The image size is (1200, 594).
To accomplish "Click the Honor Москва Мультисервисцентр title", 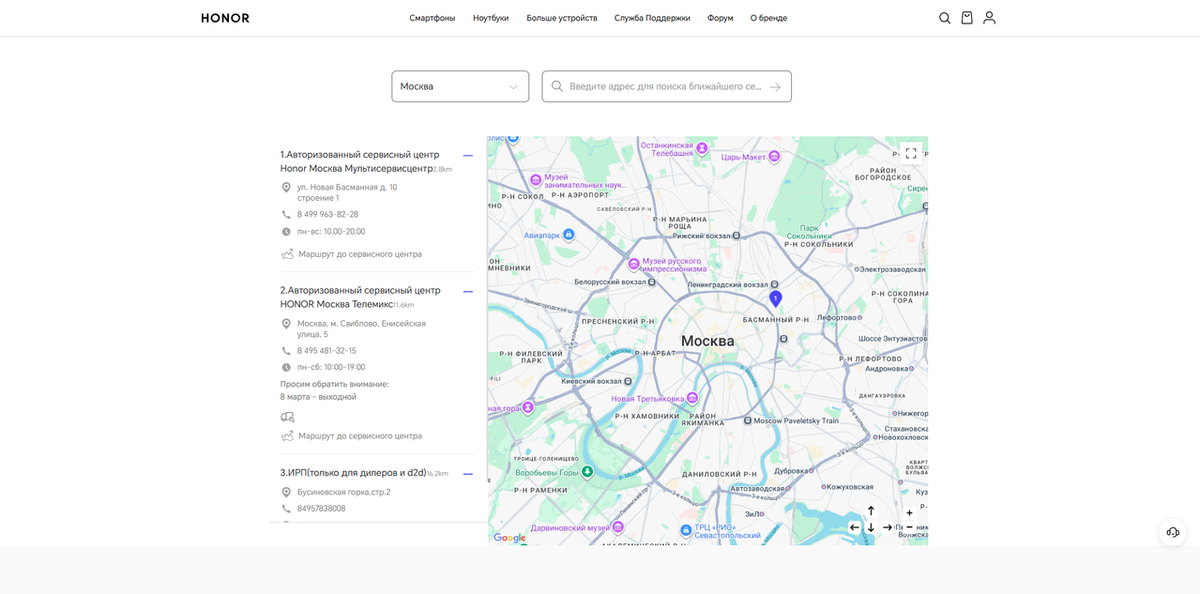I will pos(356,168).
